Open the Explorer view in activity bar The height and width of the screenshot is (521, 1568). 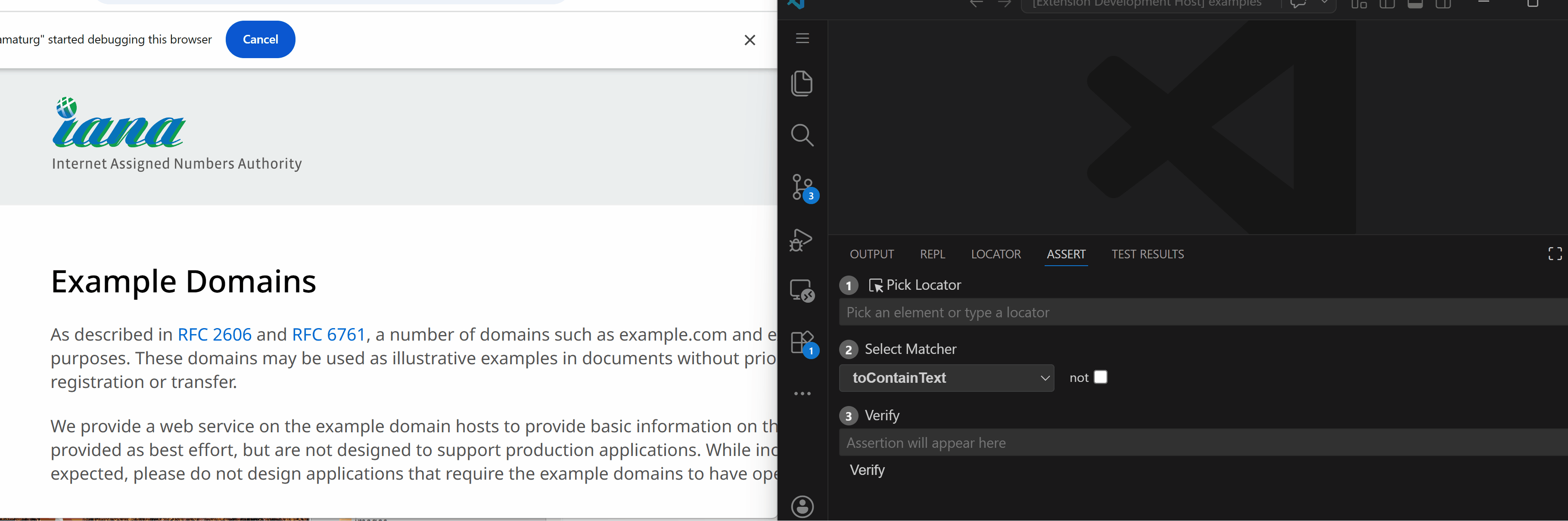802,84
